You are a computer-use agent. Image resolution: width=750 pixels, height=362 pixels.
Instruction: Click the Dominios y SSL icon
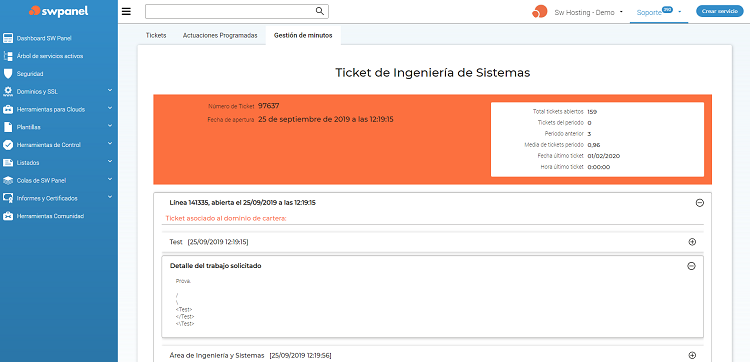click(8, 91)
